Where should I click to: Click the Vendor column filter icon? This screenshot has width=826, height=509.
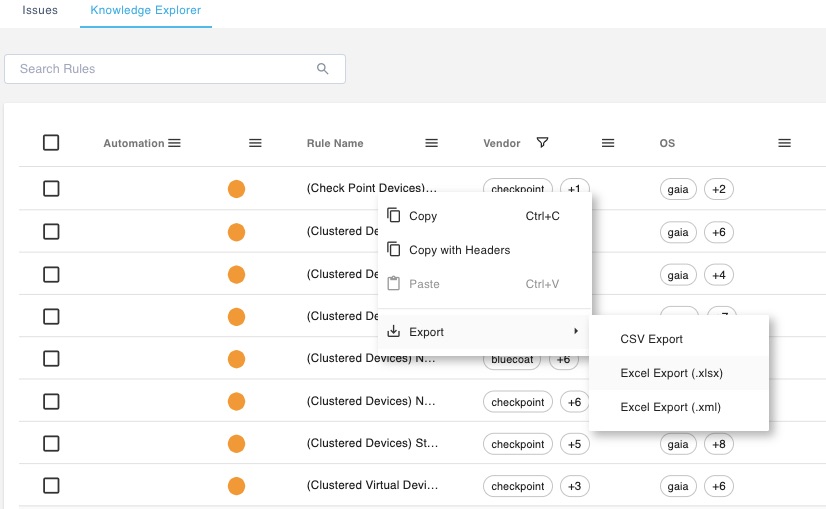pos(542,143)
